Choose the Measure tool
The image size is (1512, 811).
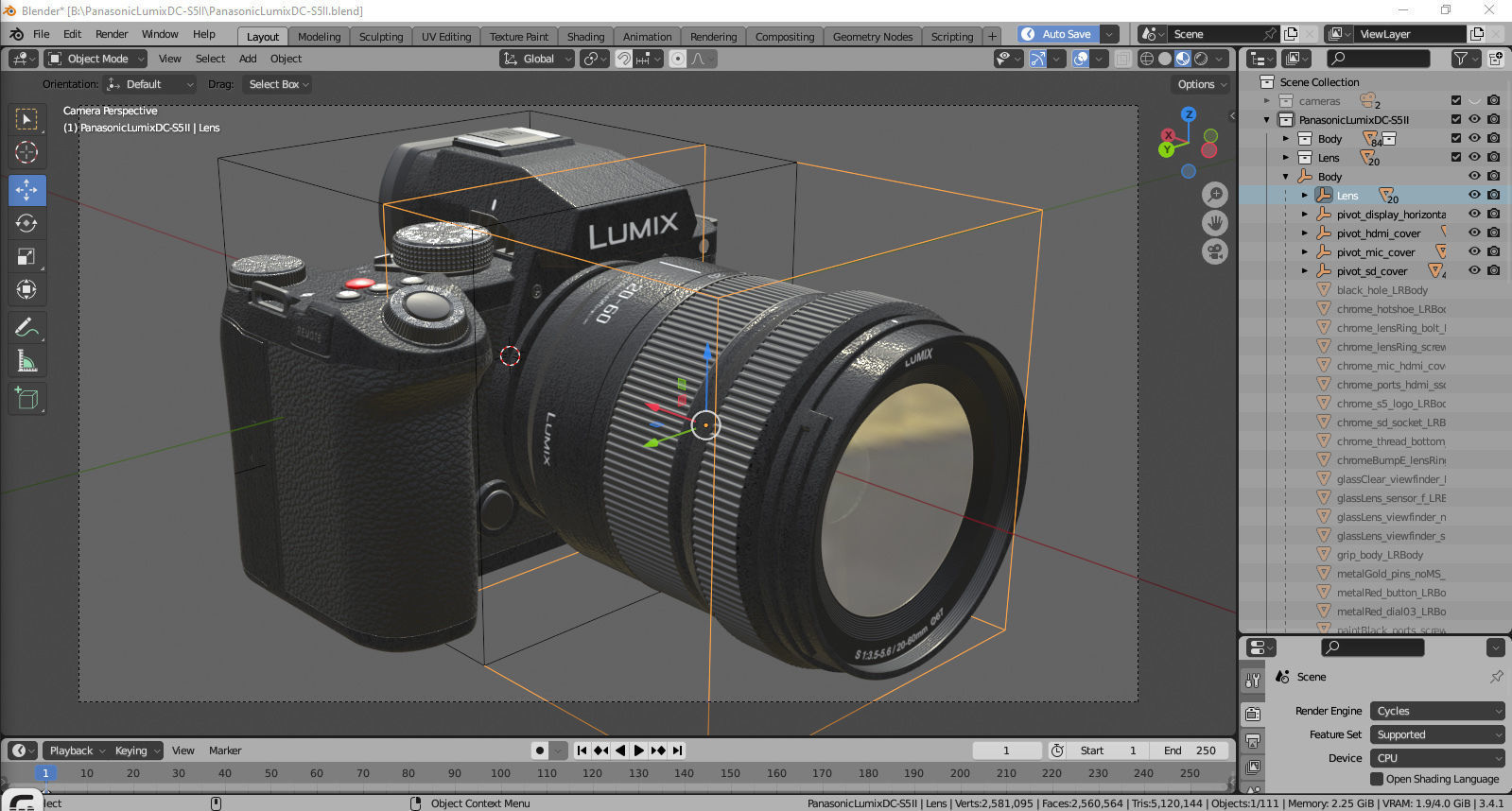[x=26, y=361]
